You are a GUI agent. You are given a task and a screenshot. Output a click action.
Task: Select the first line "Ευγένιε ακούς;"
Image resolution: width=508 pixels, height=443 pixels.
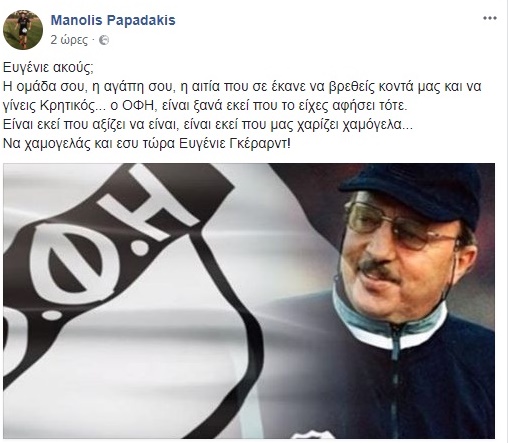[48, 68]
